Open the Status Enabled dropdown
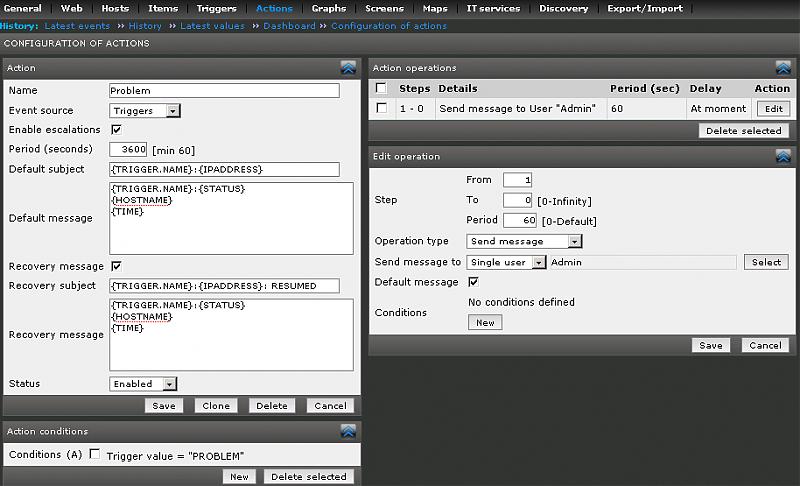This screenshot has width=800, height=486. pyautogui.click(x=142, y=383)
